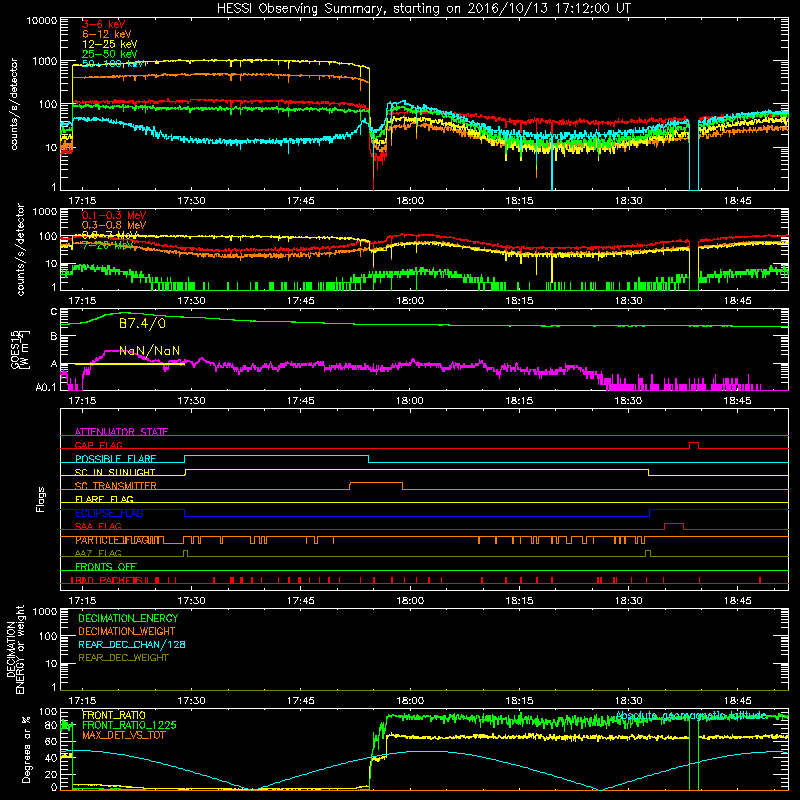Click the vertical Flags axis title
Image resolution: width=800 pixels, height=800 pixels.
[x=41, y=499]
